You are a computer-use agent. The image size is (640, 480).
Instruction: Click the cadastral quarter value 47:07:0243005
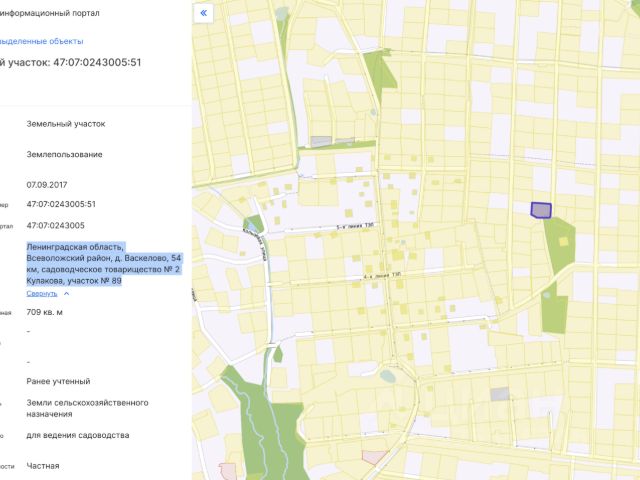point(56,226)
